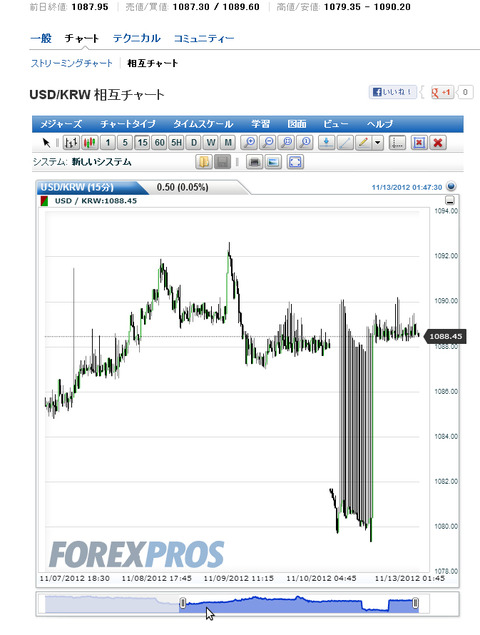The image size is (480, 635).
Task: Collapse the chart panel with minus button
Action: [x=450, y=200]
